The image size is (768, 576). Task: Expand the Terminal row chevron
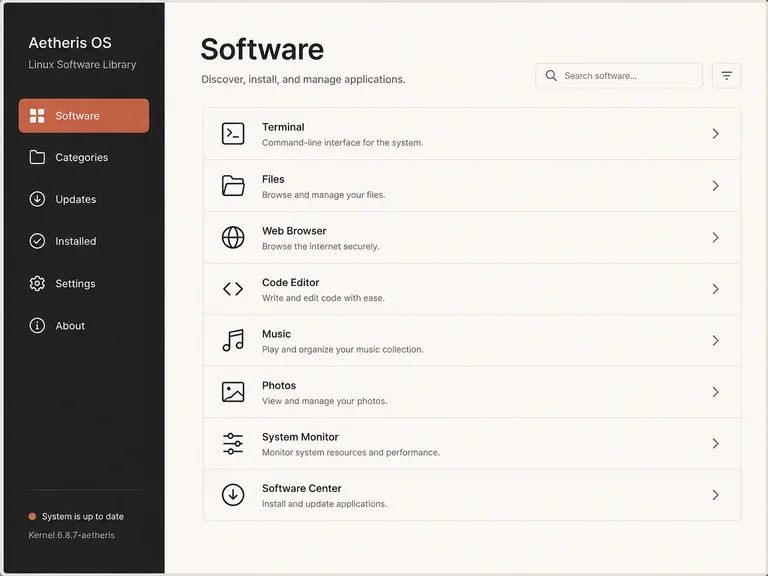pos(716,134)
